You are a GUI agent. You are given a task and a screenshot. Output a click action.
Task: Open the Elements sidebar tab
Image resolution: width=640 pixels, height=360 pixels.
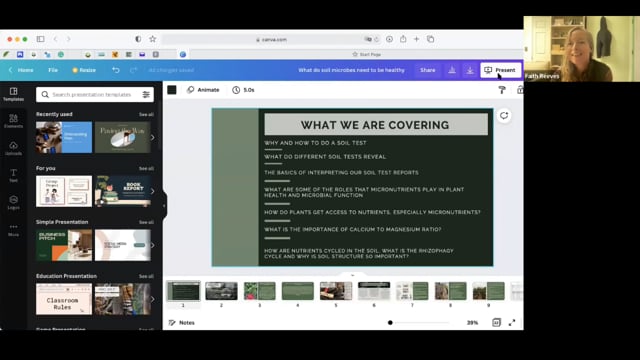coord(13,121)
